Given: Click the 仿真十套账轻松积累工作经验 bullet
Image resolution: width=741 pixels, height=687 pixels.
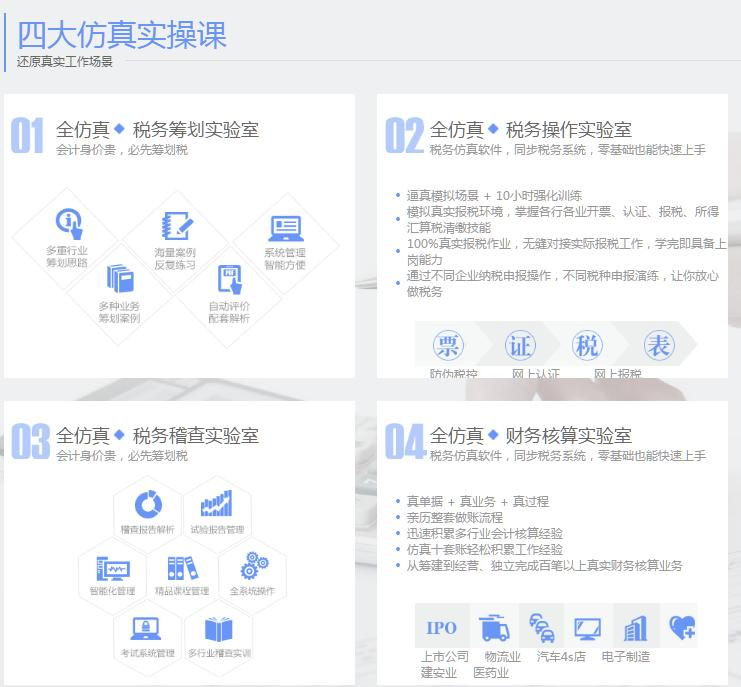Looking at the screenshot, I should pos(484,550).
